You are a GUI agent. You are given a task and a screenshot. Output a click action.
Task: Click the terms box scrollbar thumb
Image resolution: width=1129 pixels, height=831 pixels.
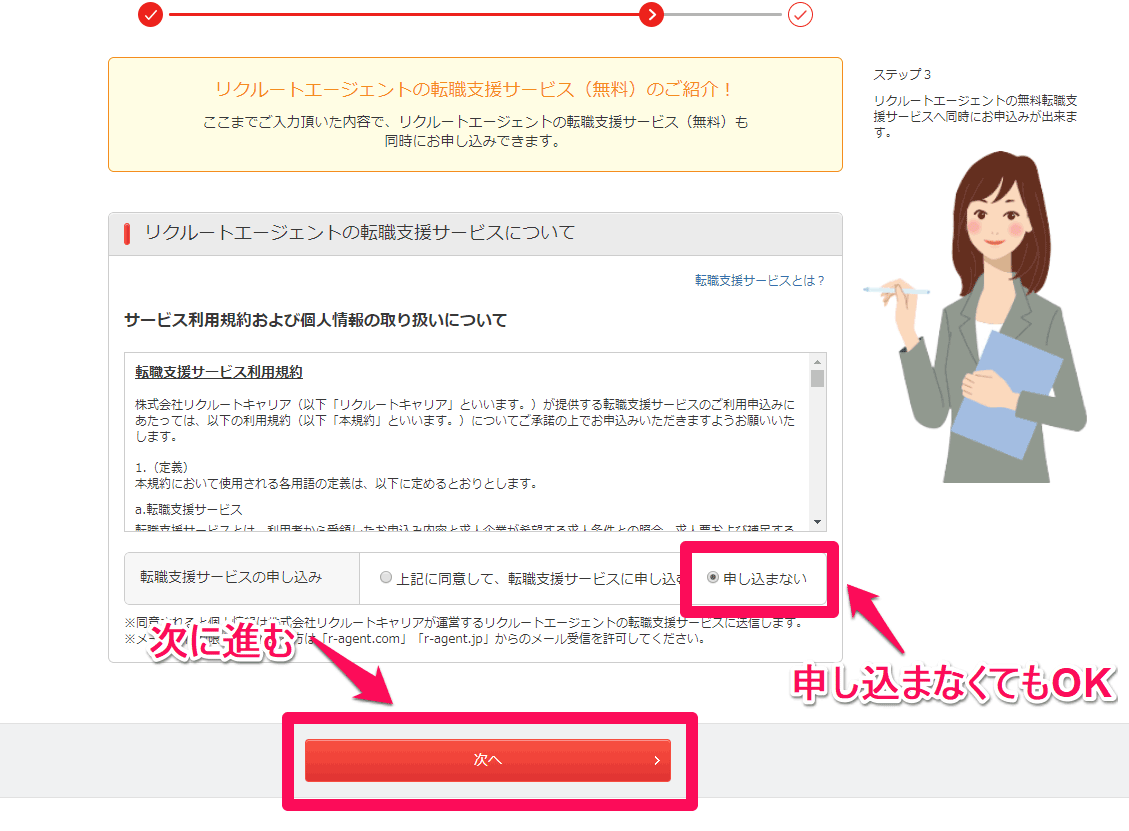(x=817, y=379)
